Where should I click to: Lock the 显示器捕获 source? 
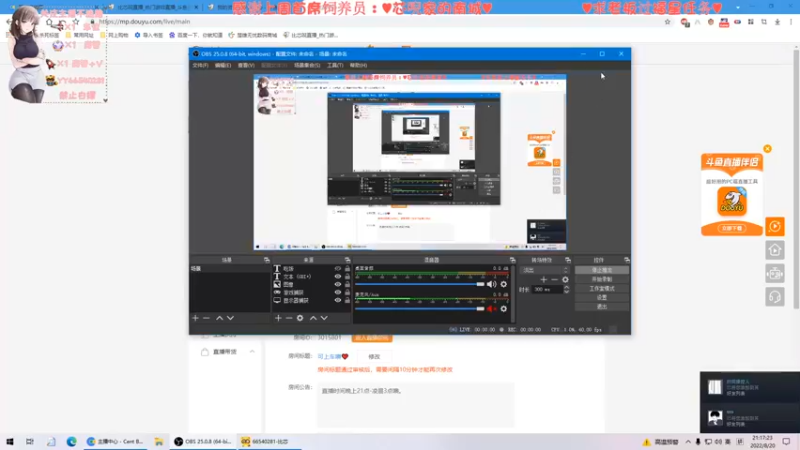coord(347,301)
